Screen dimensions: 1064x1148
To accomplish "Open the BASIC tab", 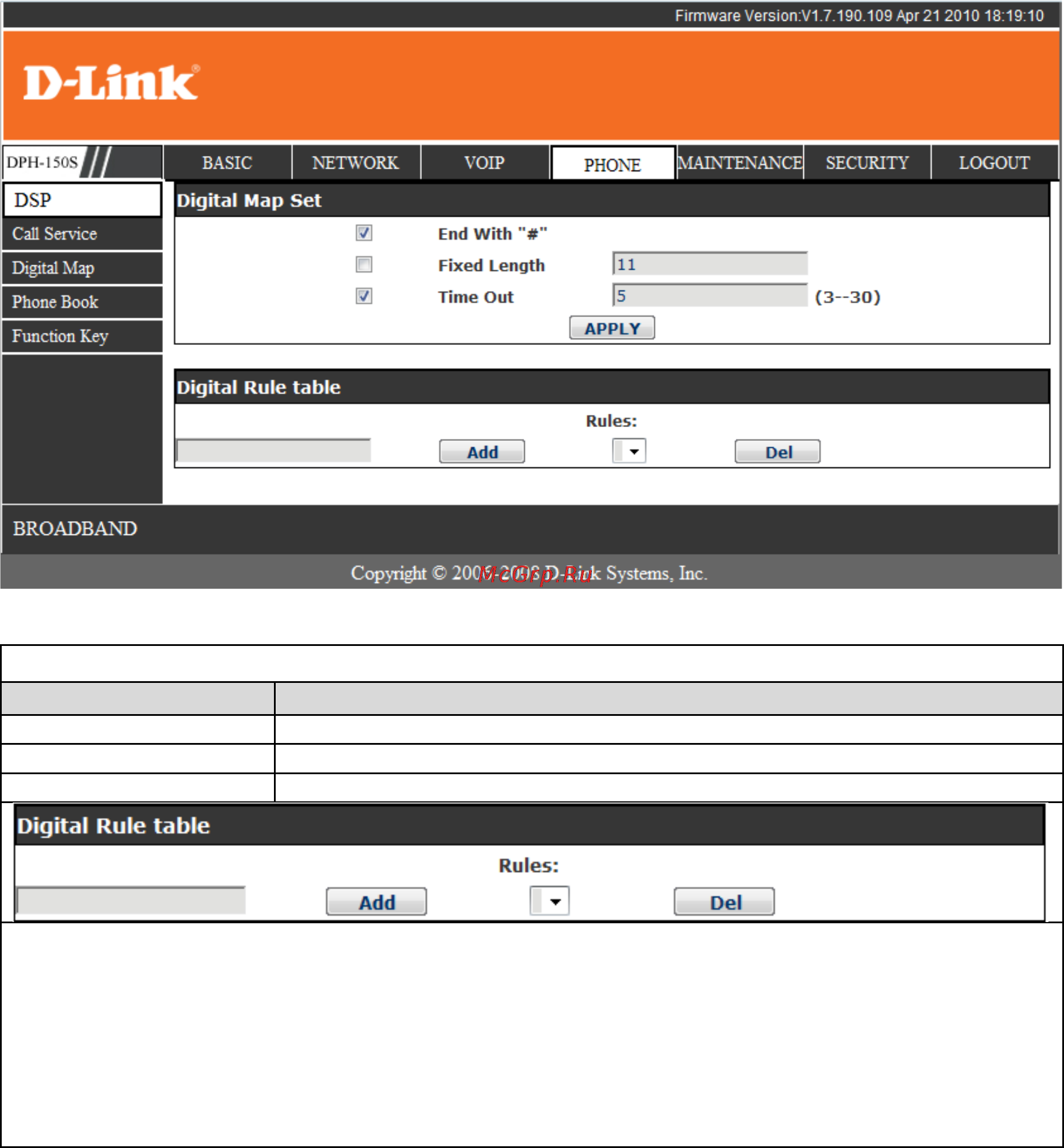I will [x=227, y=163].
